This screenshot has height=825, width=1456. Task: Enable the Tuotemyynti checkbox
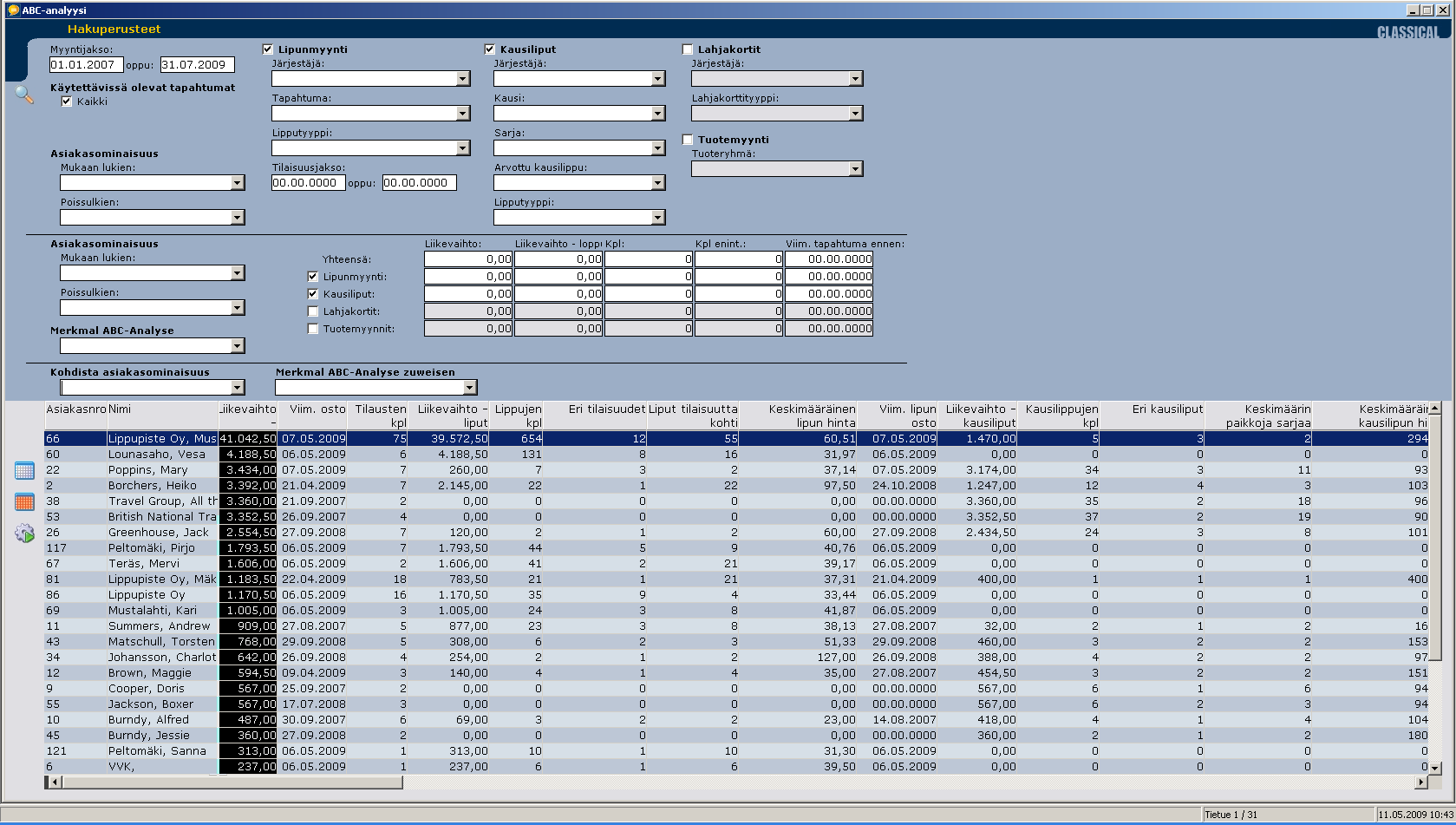688,140
